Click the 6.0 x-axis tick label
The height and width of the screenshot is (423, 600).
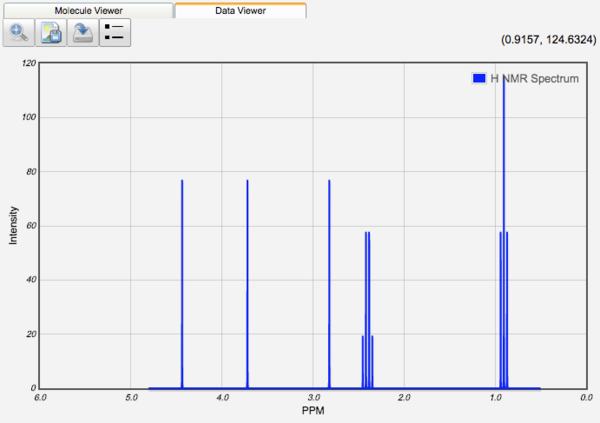[40, 398]
